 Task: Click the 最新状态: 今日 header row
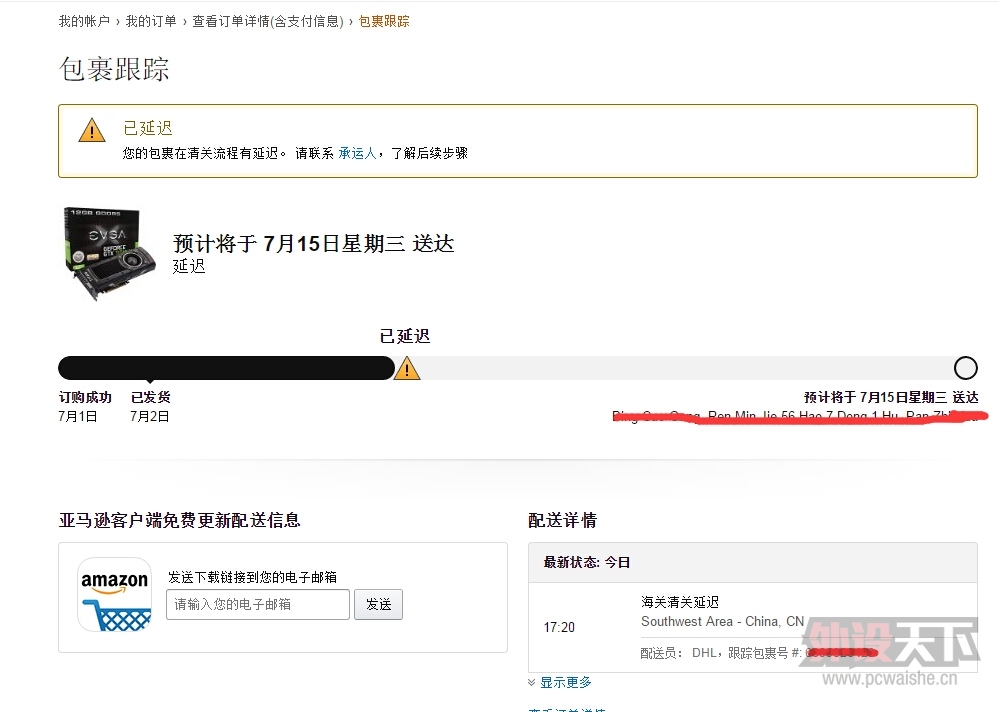(587, 563)
